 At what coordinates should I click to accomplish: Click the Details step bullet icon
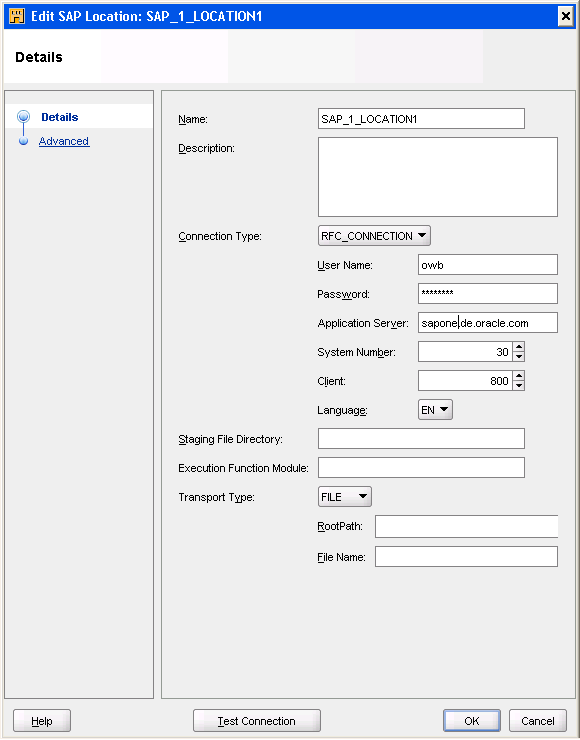(x=23, y=117)
